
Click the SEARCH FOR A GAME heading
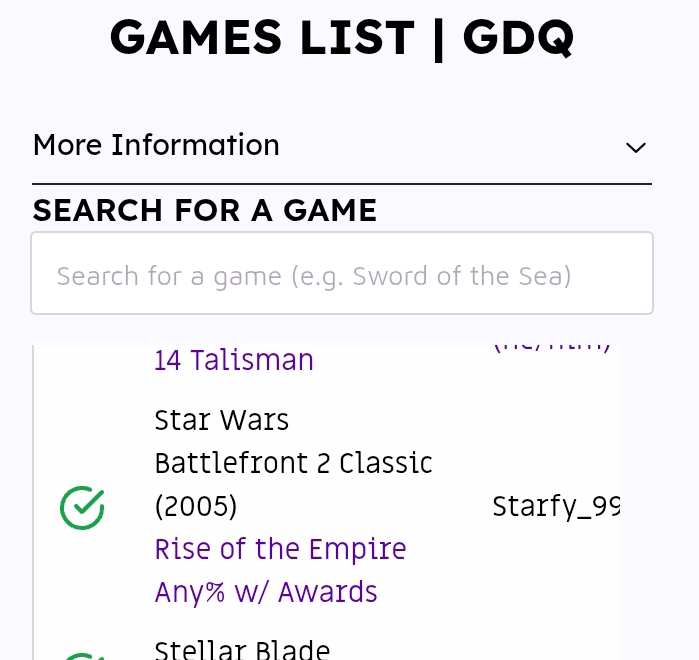pyautogui.click(x=205, y=210)
